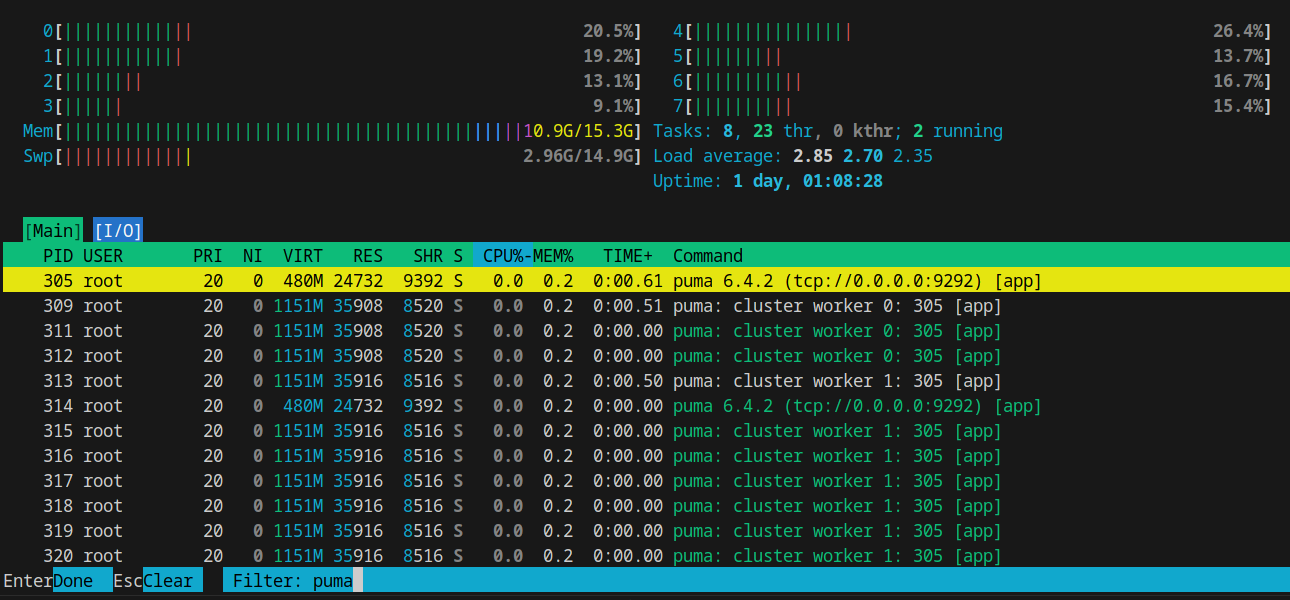Screen dimensions: 1290x600
Task: Sort by the TIME+ column header
Action: 628,256
